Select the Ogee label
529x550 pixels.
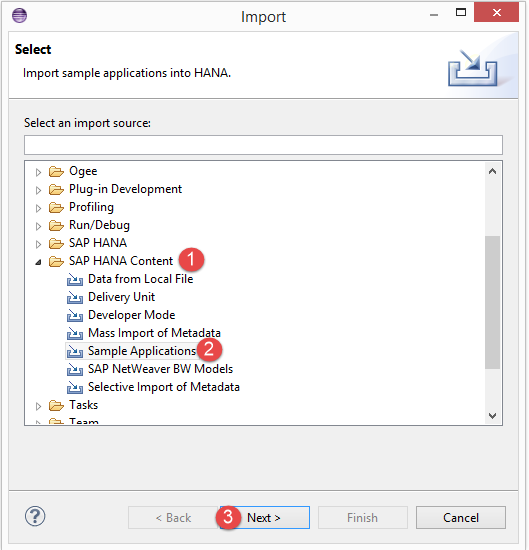83,171
